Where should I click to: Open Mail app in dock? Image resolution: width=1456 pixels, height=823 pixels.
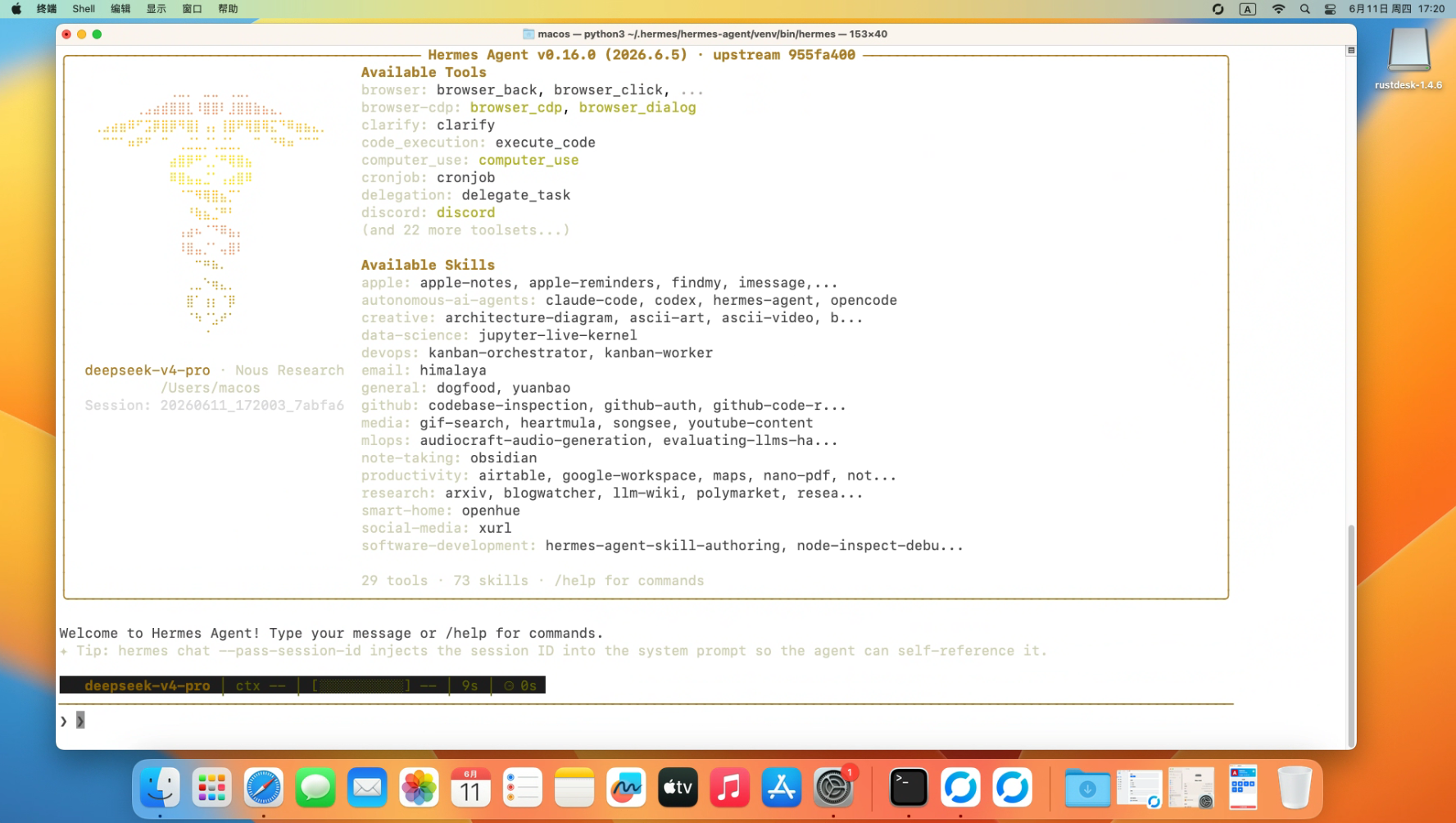tap(367, 788)
